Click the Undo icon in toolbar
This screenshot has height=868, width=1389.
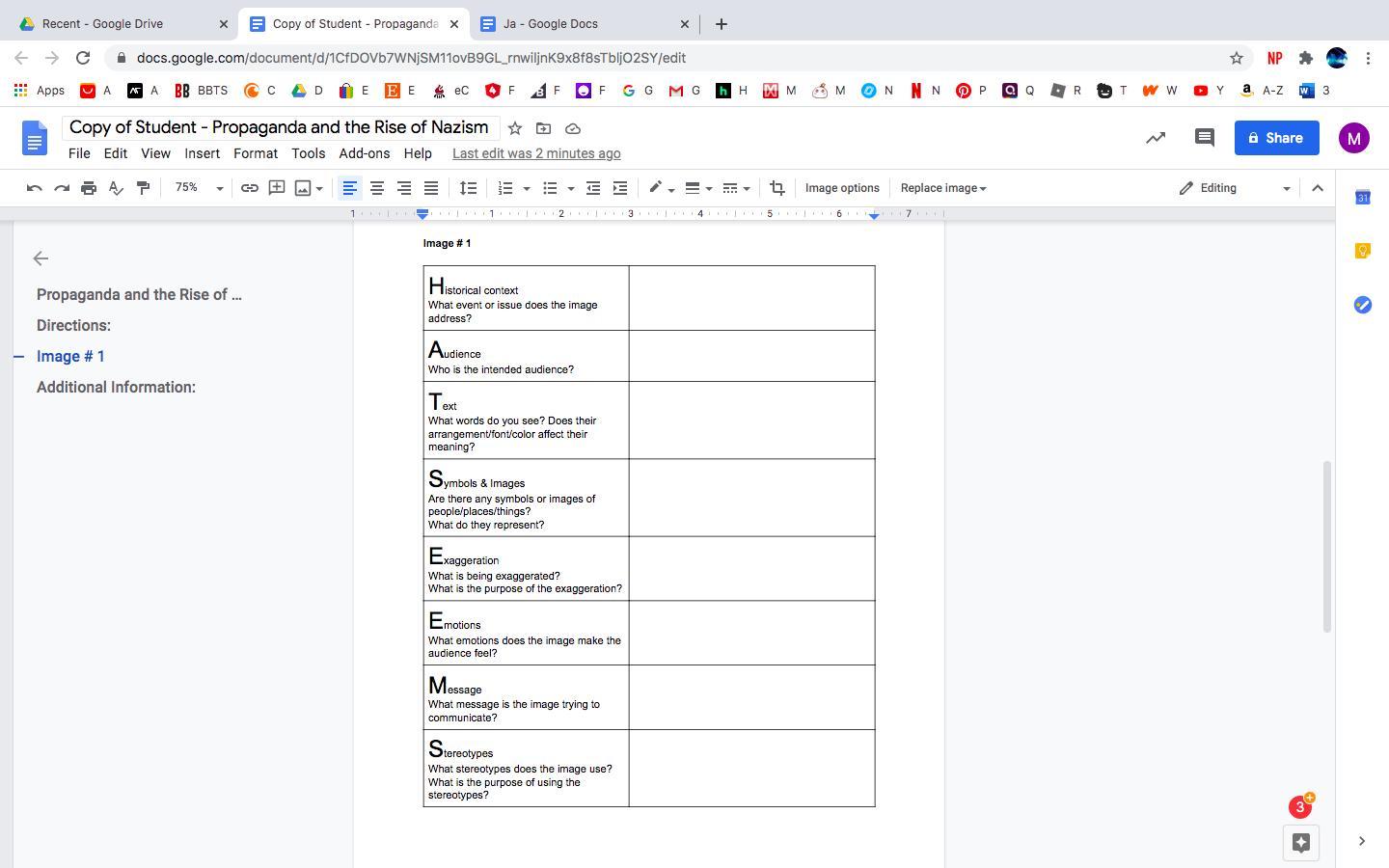tap(35, 188)
